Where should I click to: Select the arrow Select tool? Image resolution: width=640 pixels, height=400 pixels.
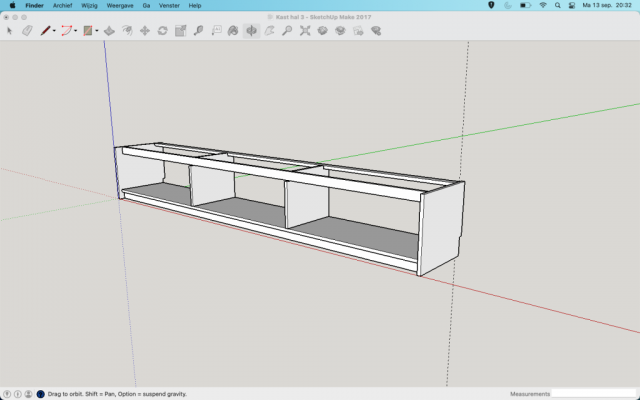[10, 31]
